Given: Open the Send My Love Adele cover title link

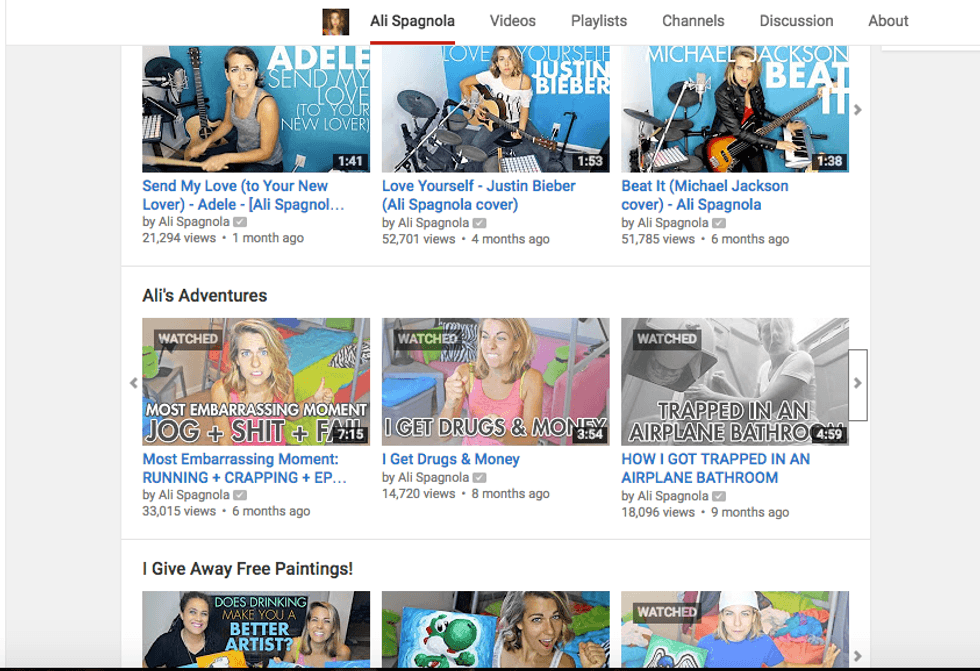Looking at the screenshot, I should [242, 195].
